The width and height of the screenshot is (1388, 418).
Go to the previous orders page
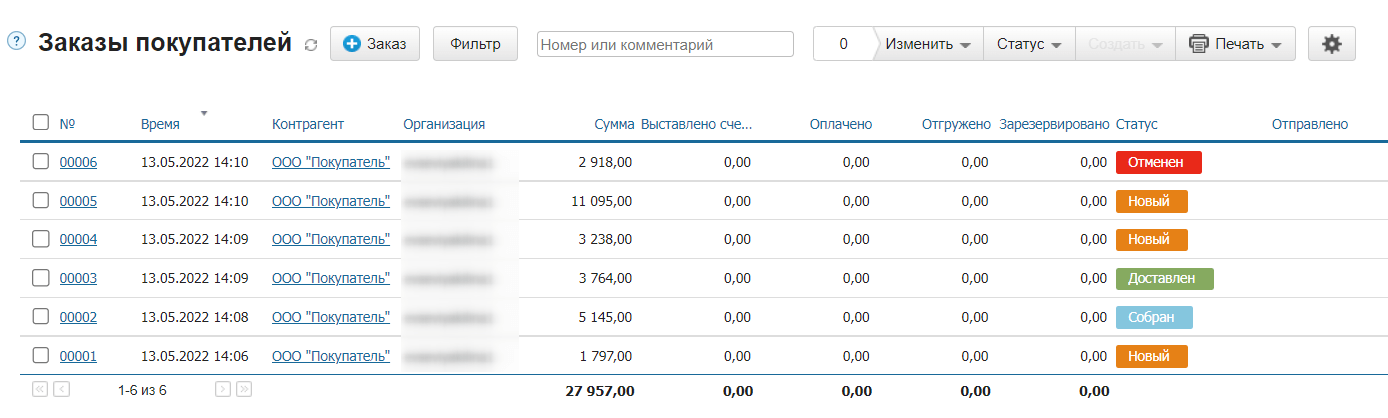click(x=61, y=389)
